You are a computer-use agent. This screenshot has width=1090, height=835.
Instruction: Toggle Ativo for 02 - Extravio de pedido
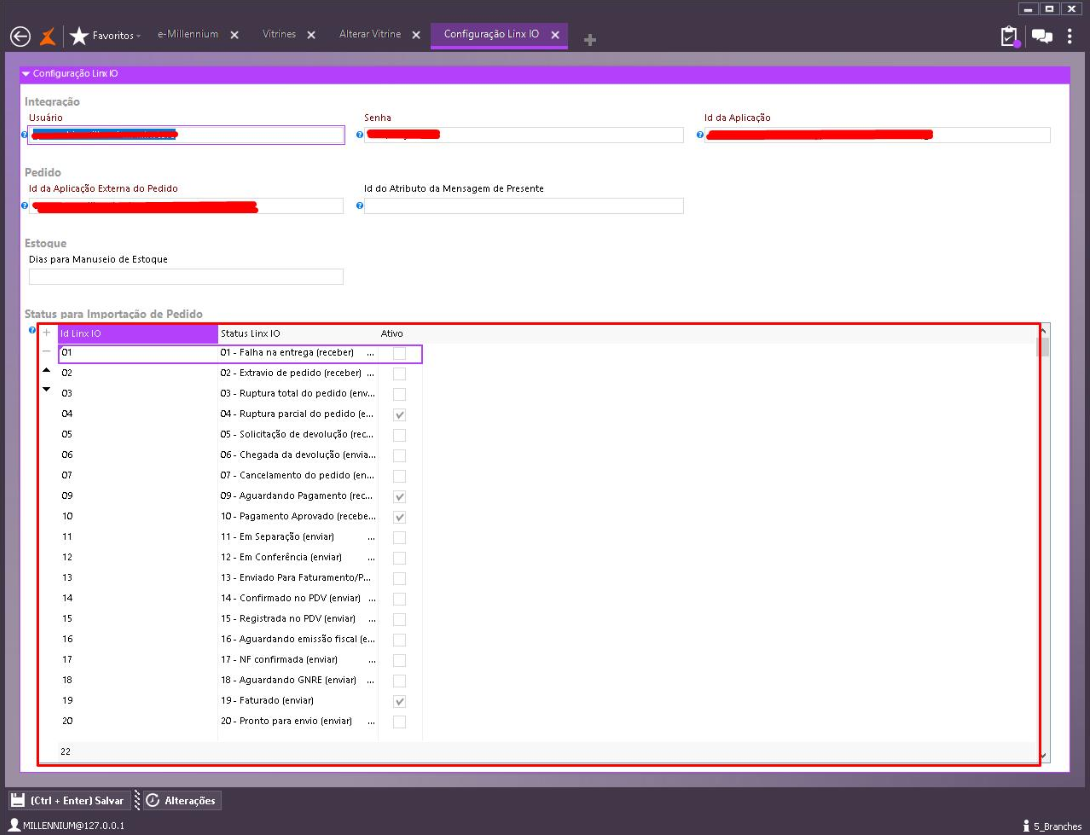click(x=399, y=374)
